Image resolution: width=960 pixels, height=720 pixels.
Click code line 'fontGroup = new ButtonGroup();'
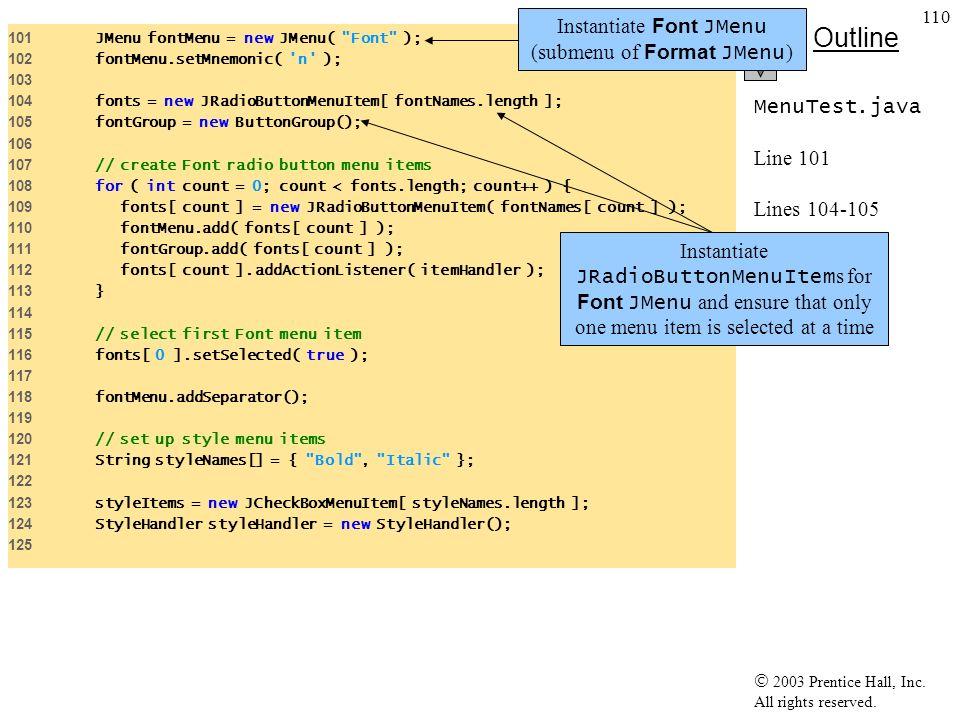228,122
